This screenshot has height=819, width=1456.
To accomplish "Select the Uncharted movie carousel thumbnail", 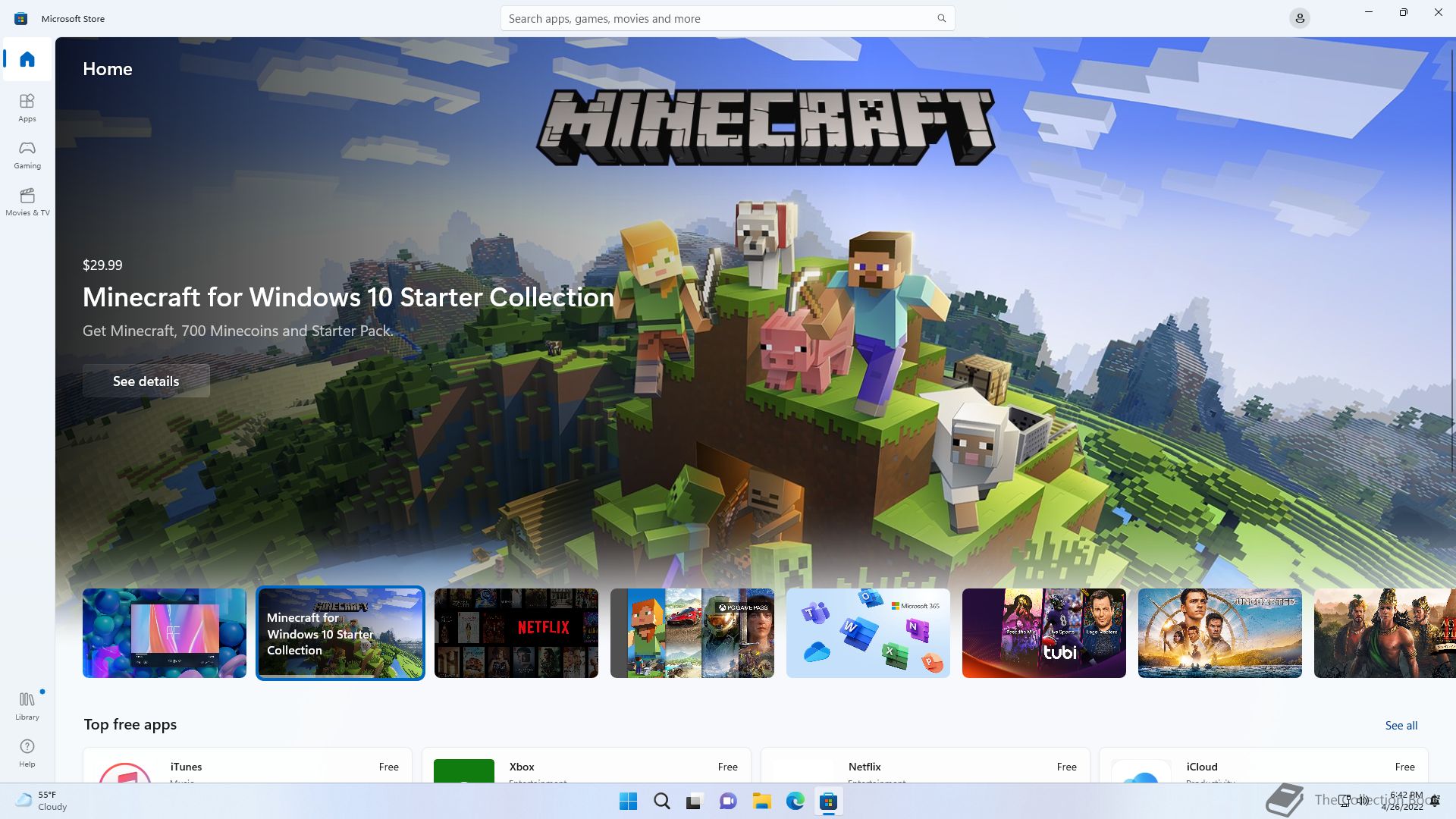I will tap(1220, 633).
